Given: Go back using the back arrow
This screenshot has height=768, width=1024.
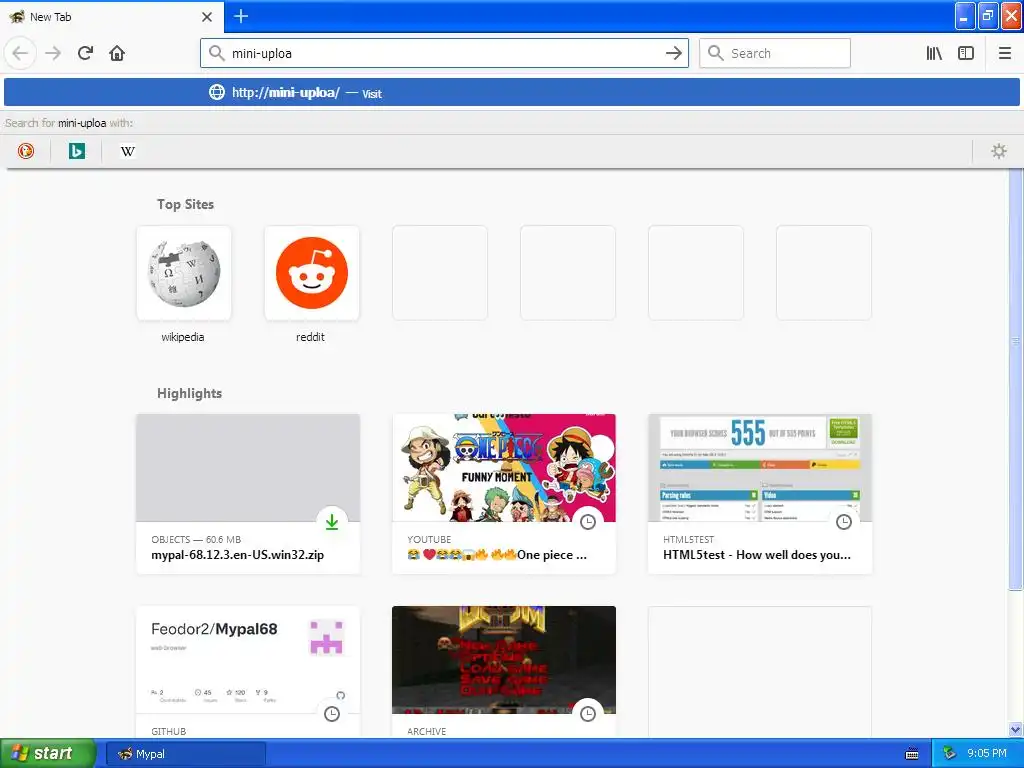Looking at the screenshot, I should coord(20,54).
